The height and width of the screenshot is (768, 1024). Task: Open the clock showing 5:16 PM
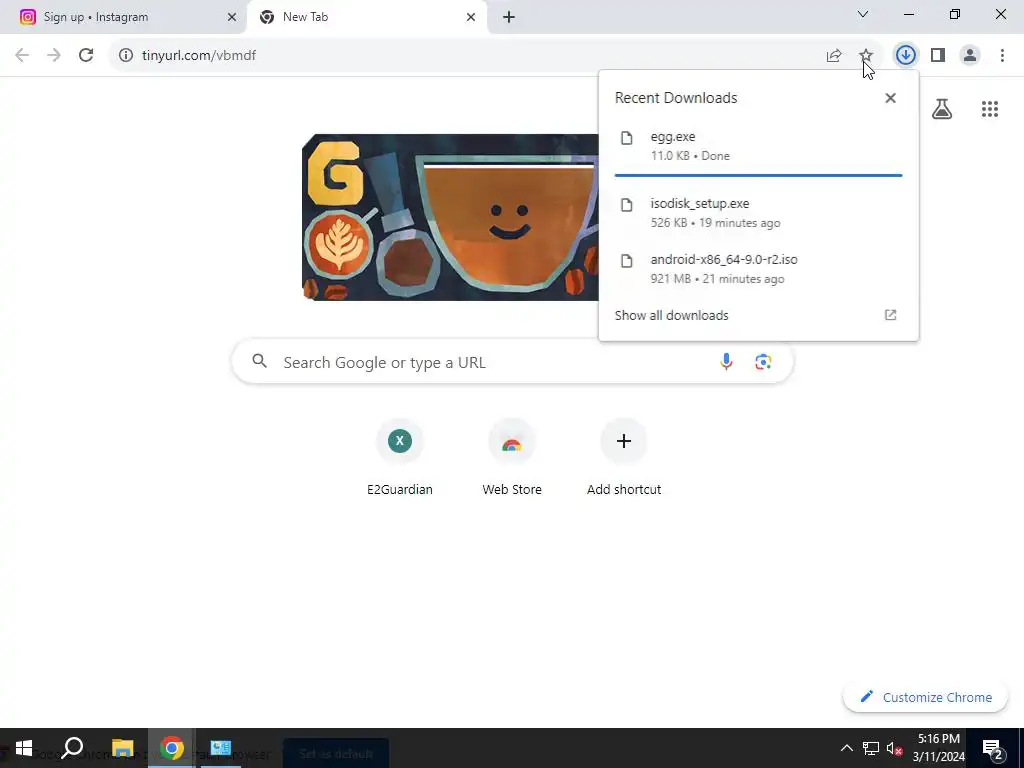pos(938,748)
